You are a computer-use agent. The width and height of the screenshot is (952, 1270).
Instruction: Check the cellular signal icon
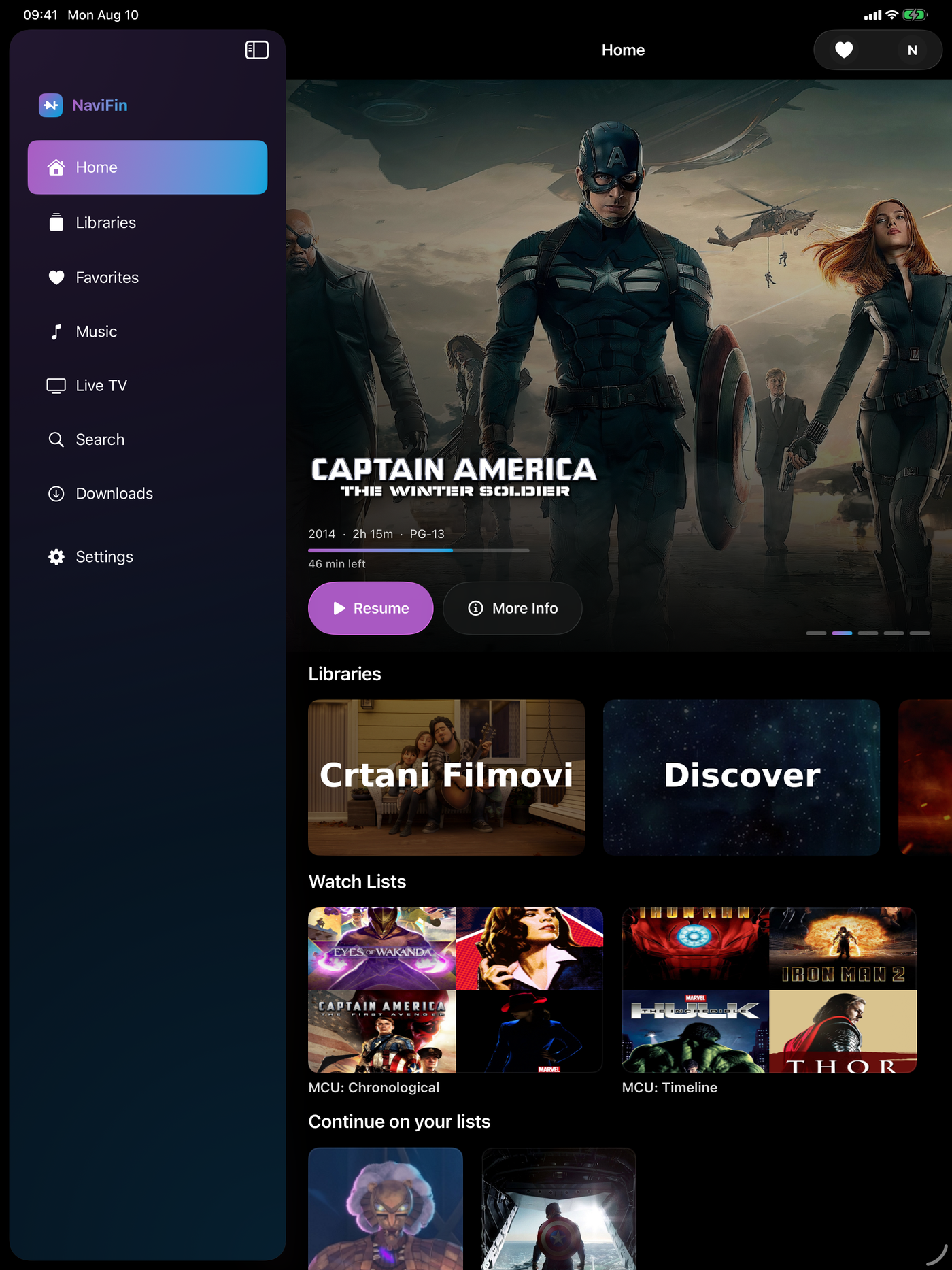(x=872, y=15)
